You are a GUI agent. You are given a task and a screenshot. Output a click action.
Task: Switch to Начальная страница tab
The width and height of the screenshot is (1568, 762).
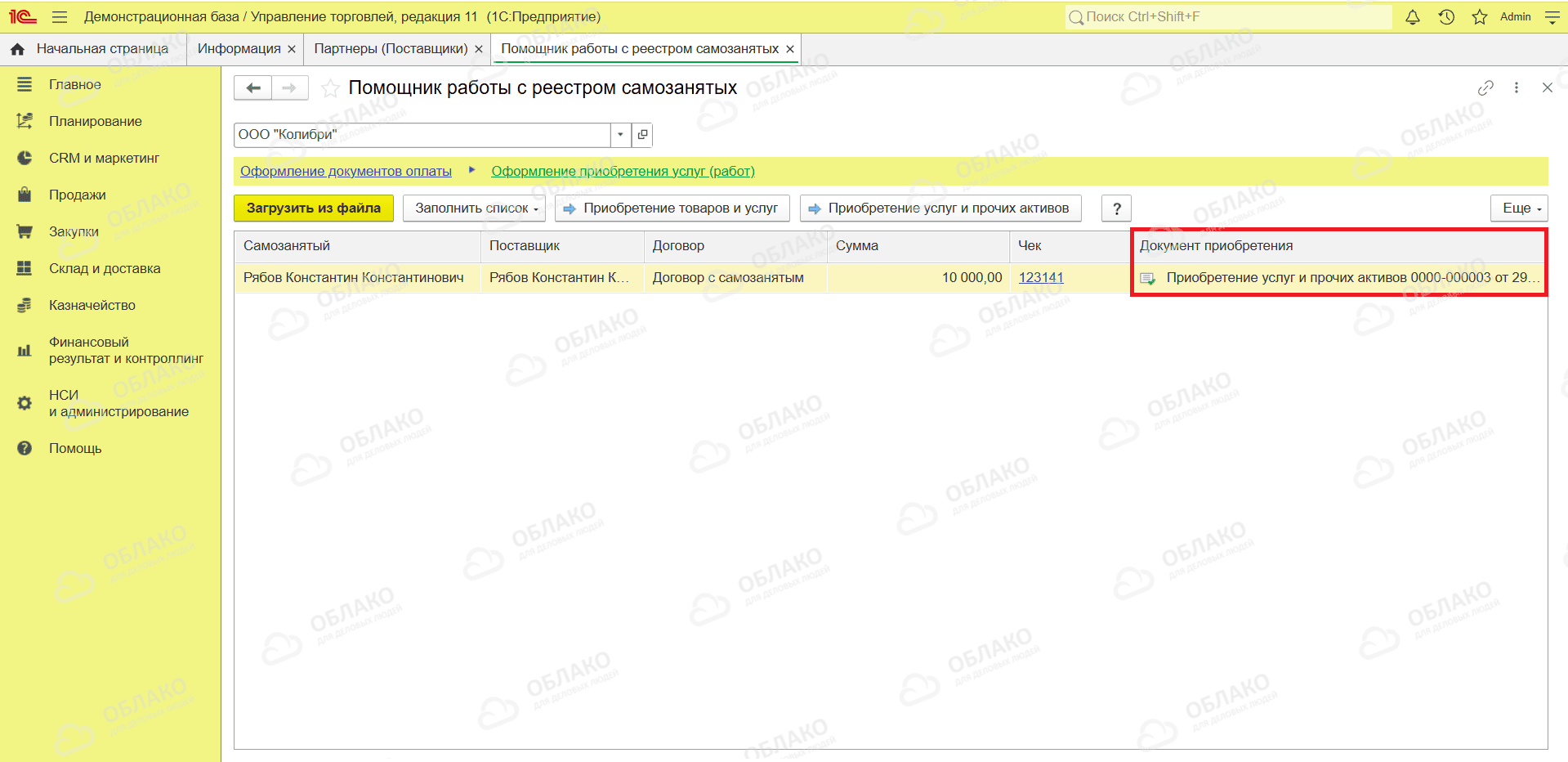(x=102, y=49)
